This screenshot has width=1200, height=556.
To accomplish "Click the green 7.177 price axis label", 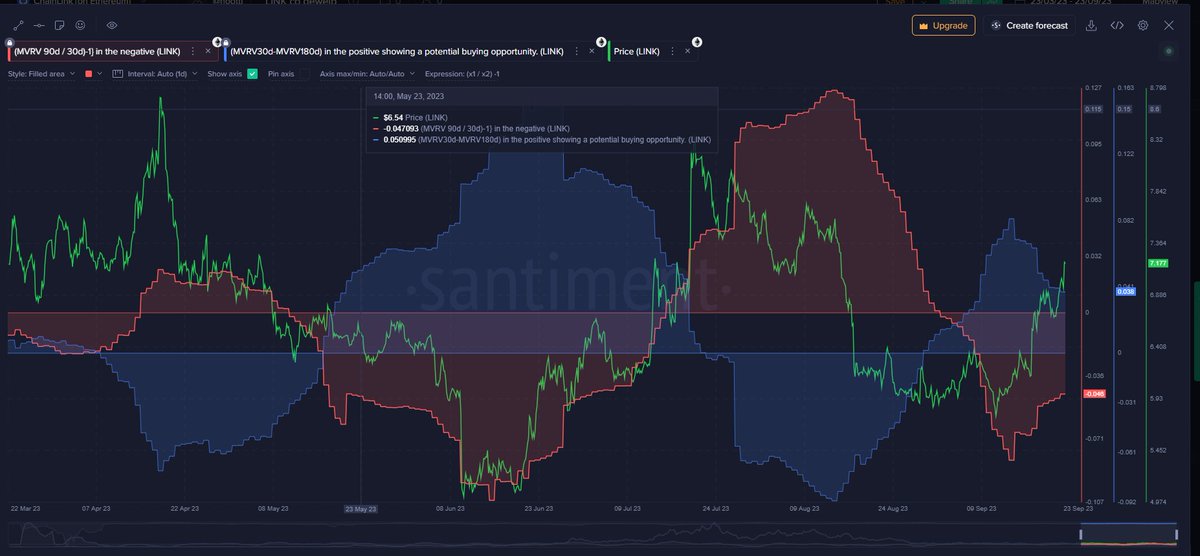I will (1159, 263).
